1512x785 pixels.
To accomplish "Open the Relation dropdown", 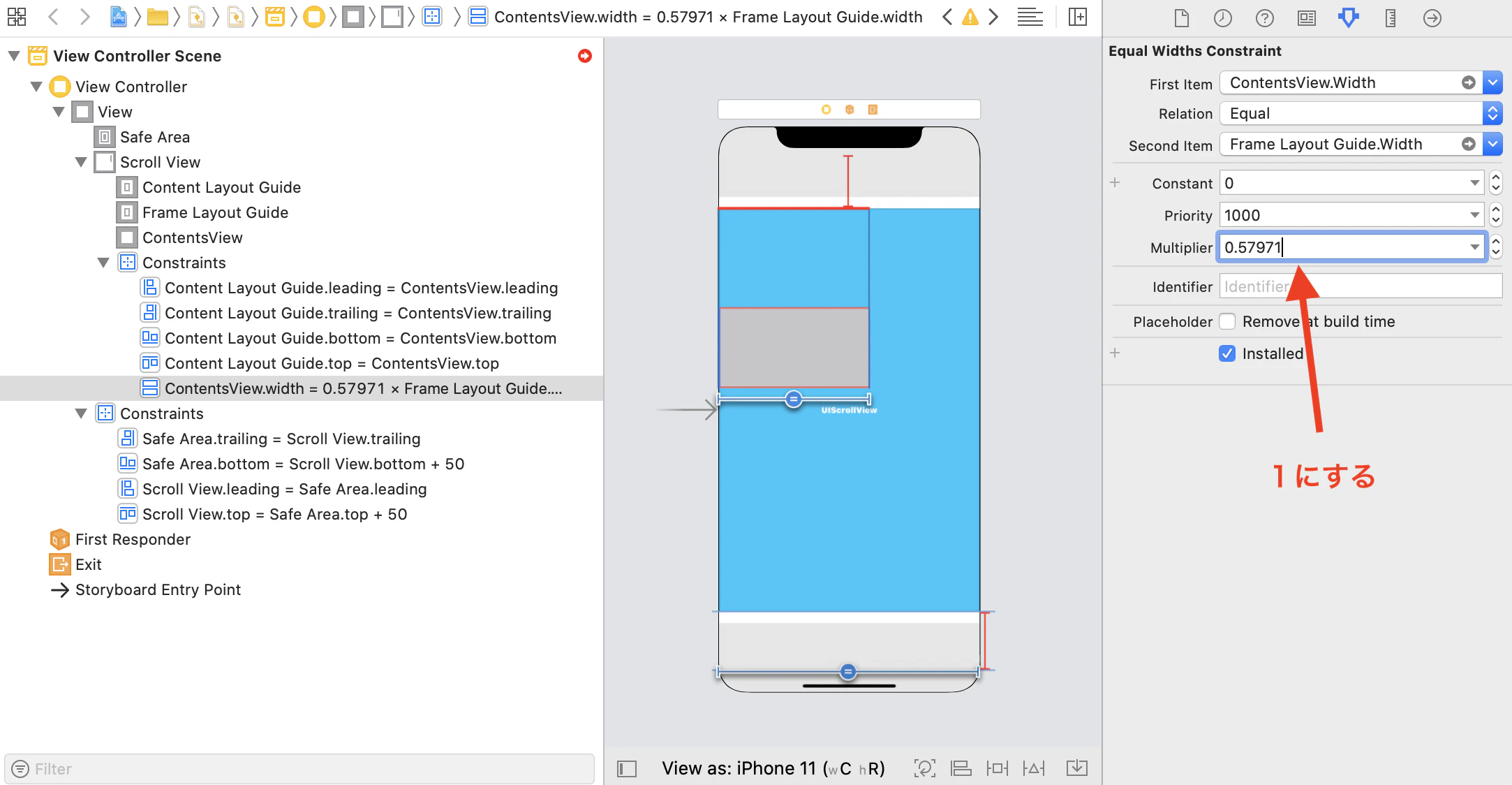I will coord(1492,113).
